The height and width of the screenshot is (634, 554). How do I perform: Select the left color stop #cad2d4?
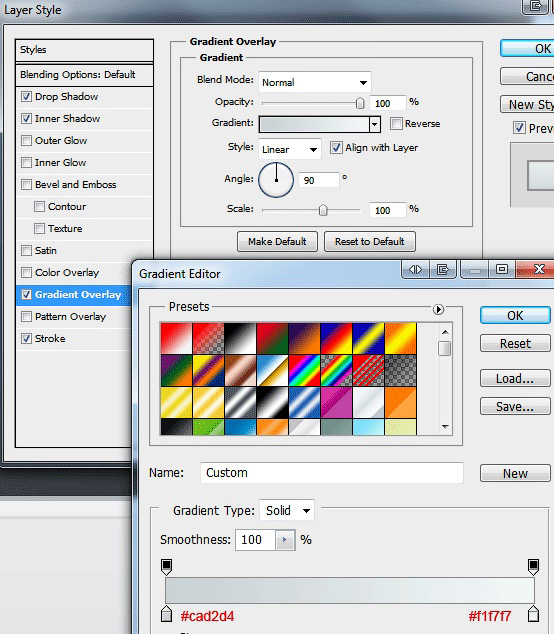(166, 614)
